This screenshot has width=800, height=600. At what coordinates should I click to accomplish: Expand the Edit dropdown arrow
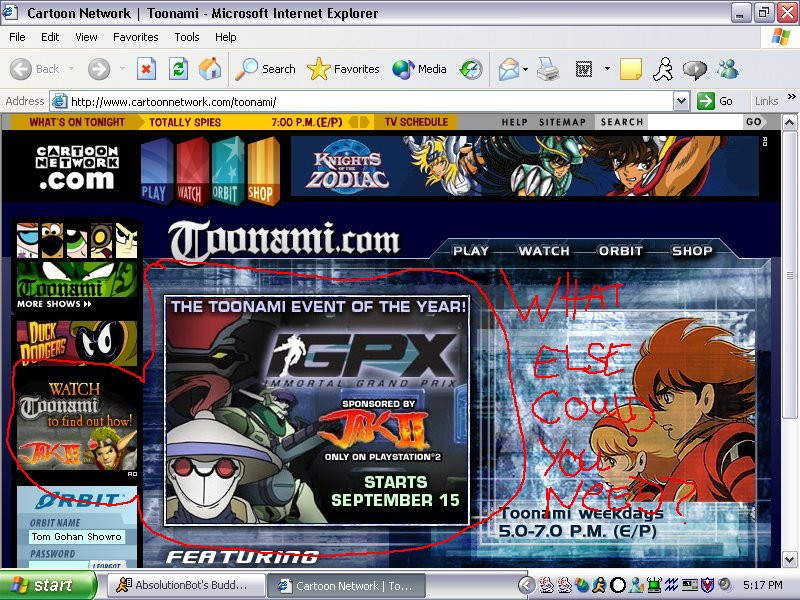607,68
